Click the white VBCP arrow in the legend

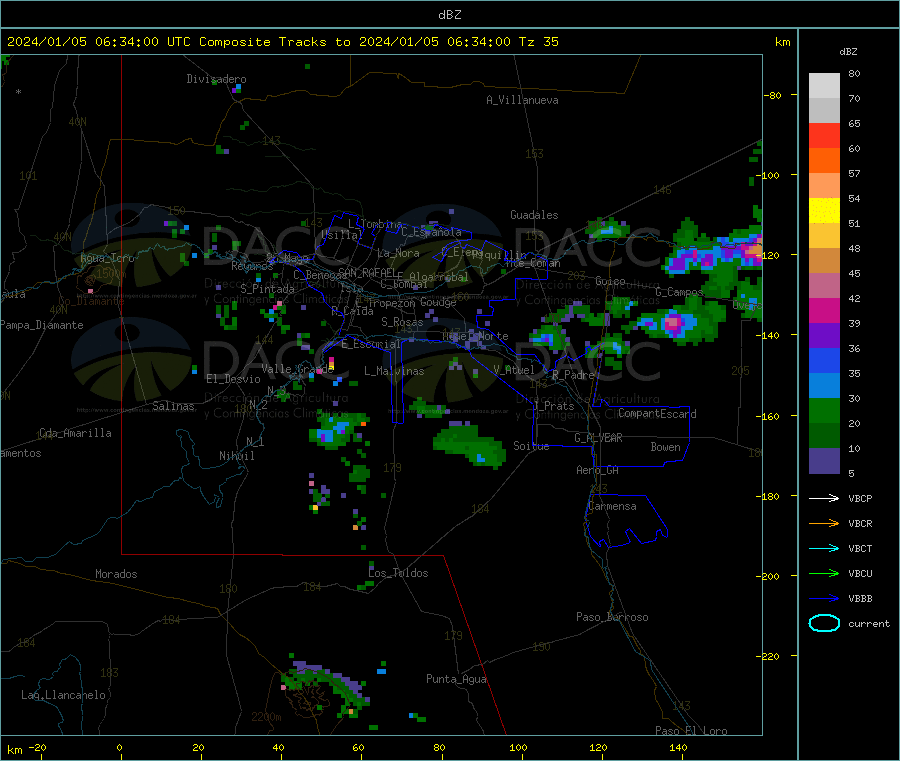824,498
